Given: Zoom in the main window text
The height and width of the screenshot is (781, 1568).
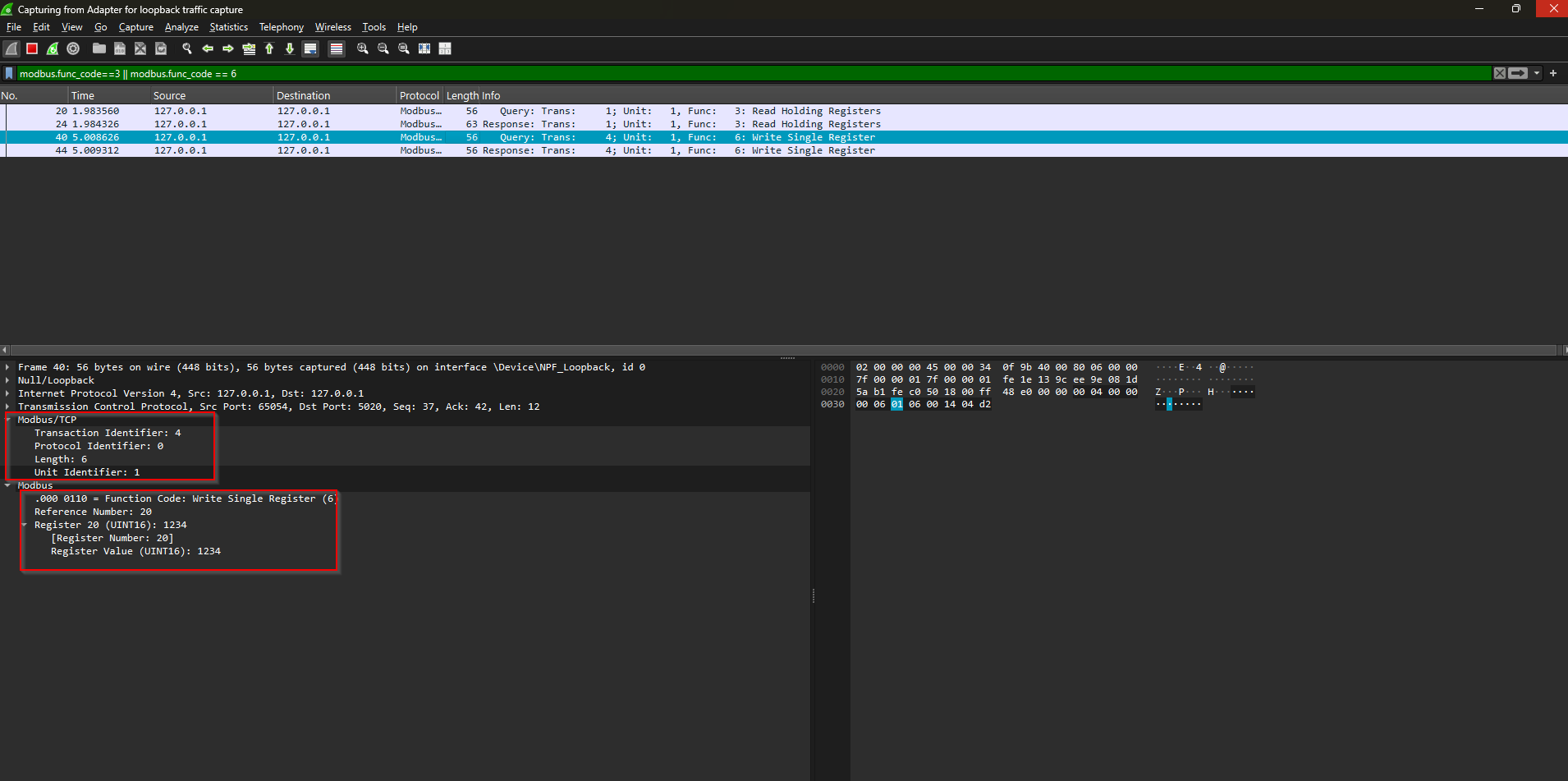Looking at the screenshot, I should (x=363, y=48).
